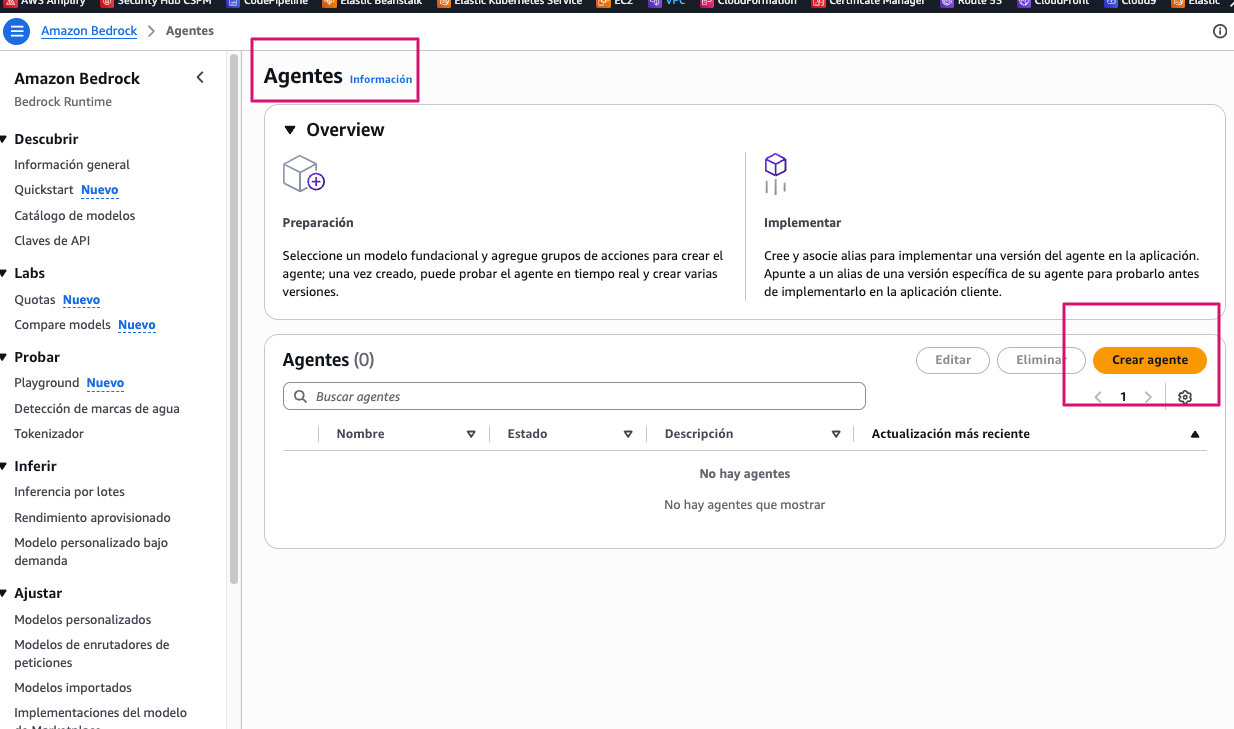
Task: Sort by Descripción column arrow
Action: (x=836, y=434)
